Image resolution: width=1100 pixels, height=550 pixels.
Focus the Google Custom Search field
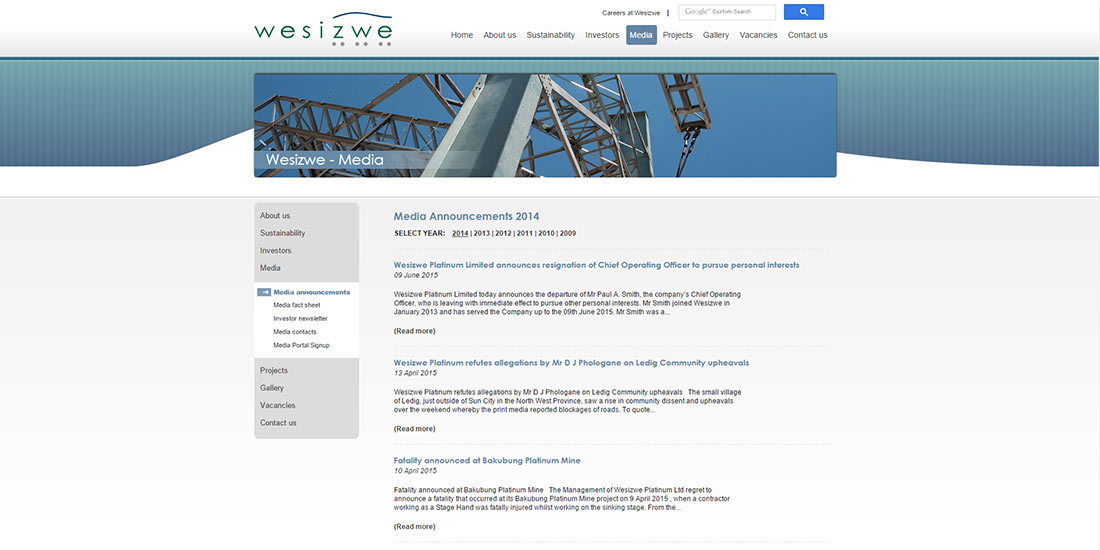pyautogui.click(x=727, y=12)
